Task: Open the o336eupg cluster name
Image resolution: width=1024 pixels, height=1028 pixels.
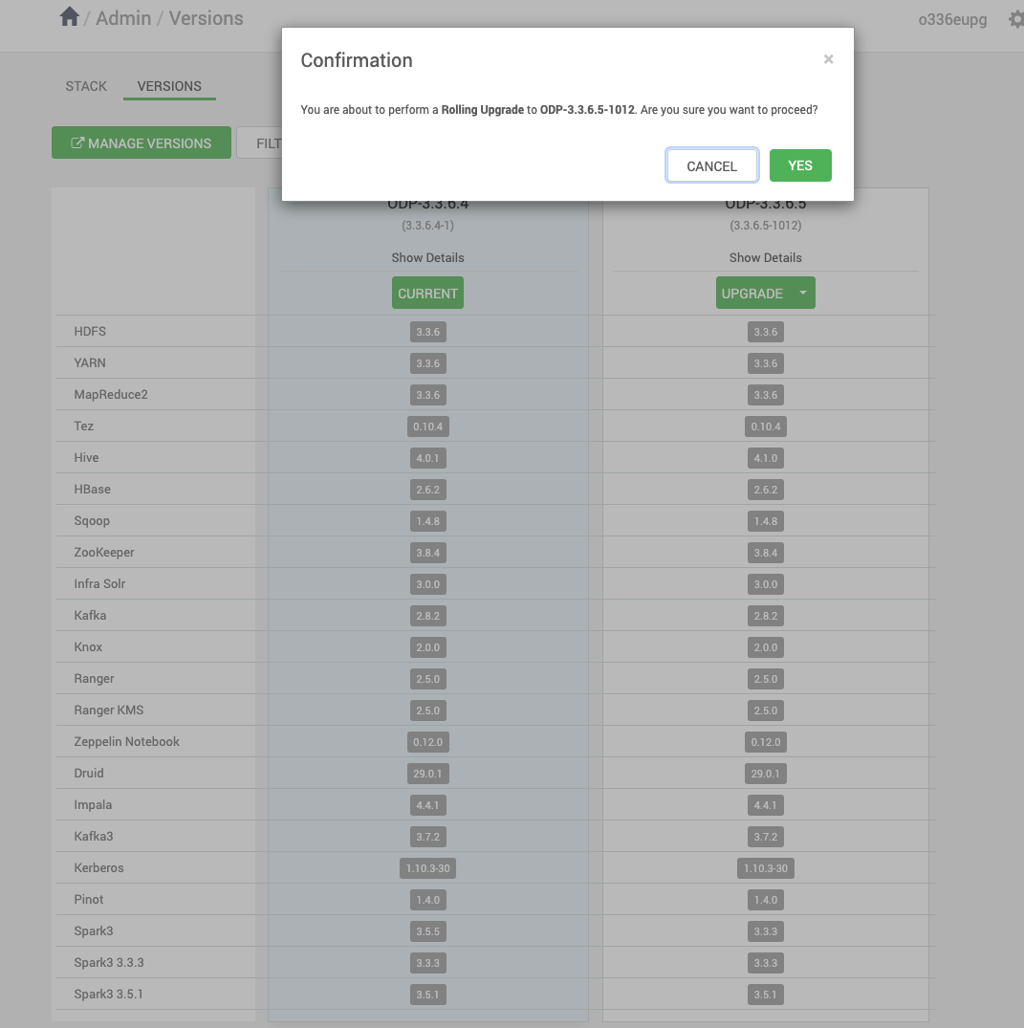Action: 952,20
